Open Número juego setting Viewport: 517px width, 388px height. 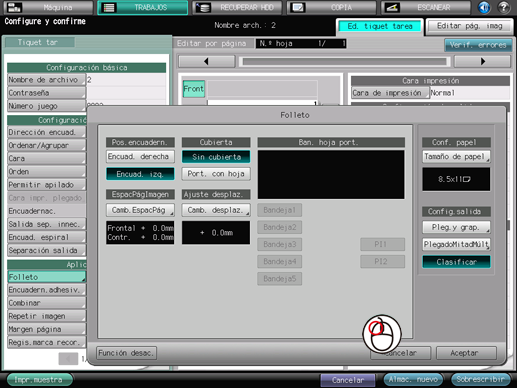pos(46,106)
